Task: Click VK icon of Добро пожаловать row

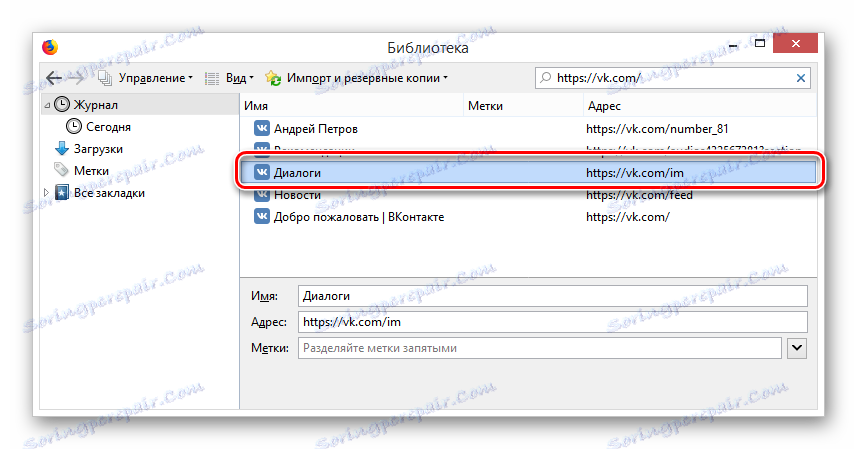Action: (262, 217)
